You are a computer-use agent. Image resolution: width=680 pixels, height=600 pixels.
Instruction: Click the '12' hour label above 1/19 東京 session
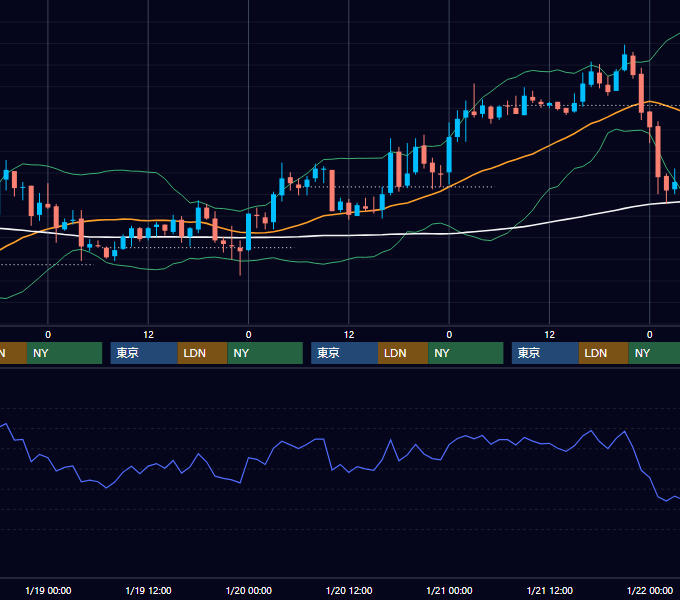(148, 335)
